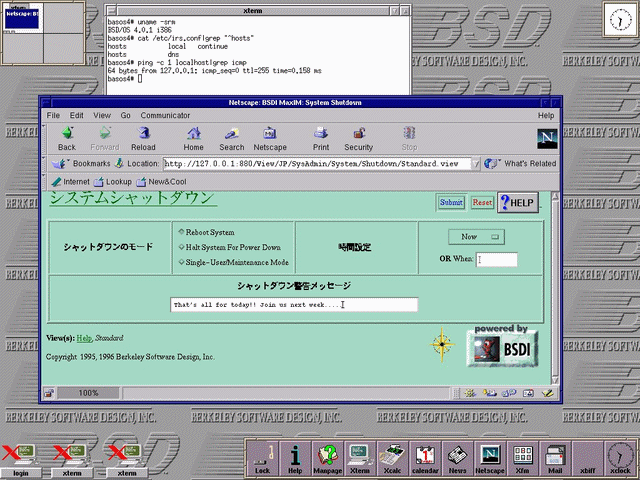
Task: Open Address Book icon in component bar
Action: click(528, 393)
